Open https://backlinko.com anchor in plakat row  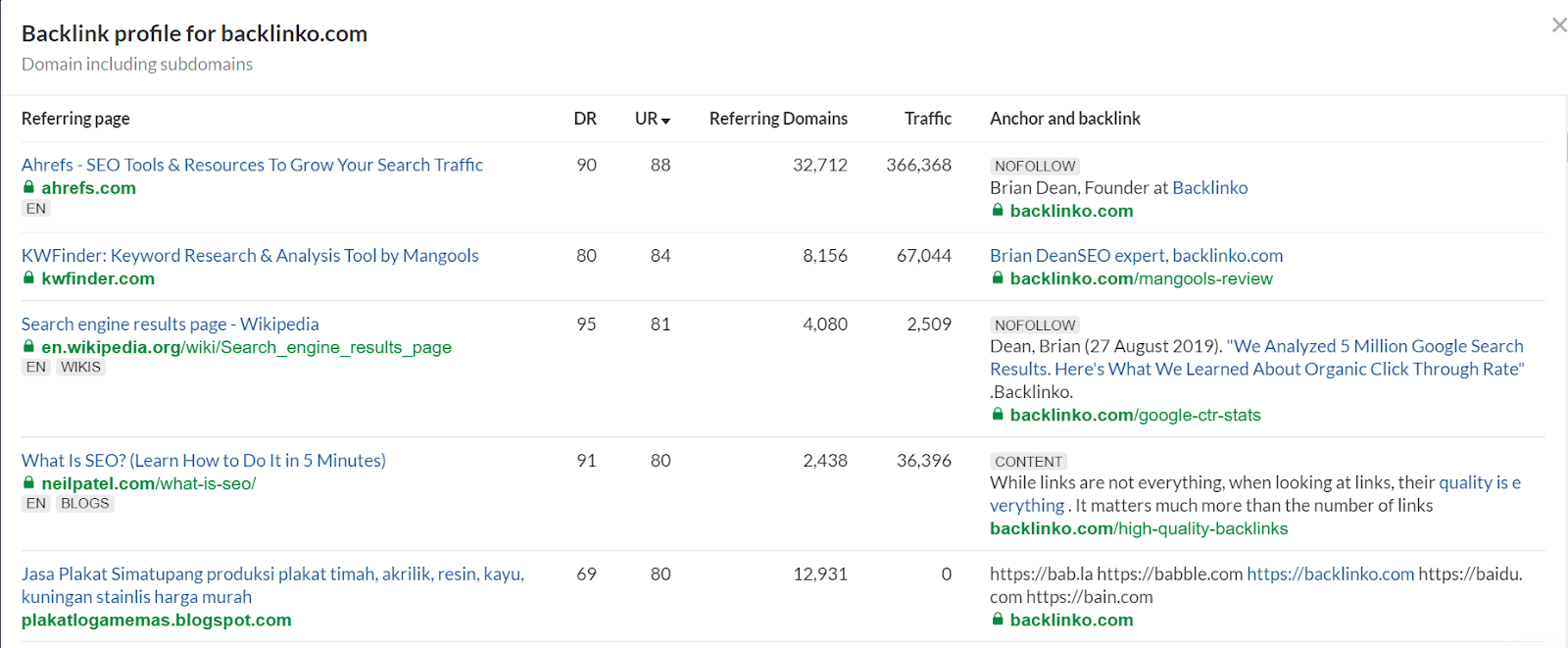pos(1331,574)
